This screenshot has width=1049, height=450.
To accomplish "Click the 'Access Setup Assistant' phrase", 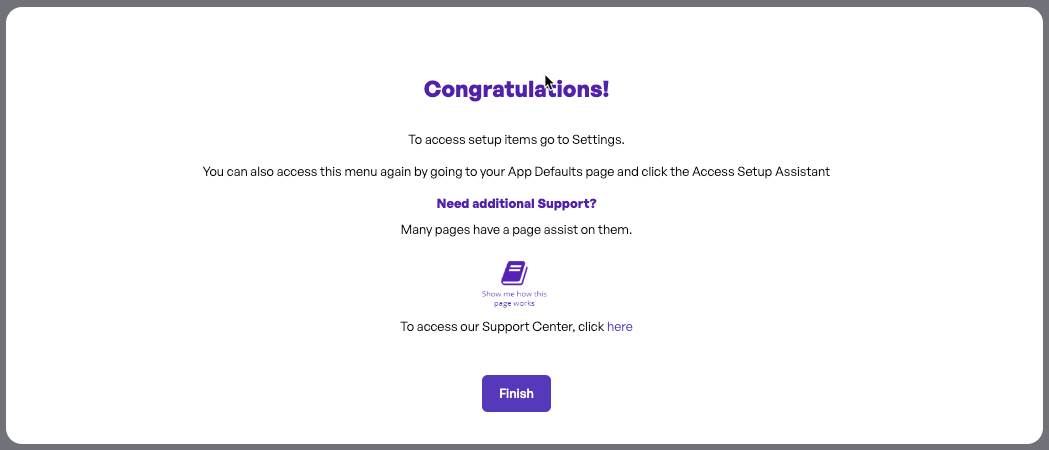I will (761, 172).
